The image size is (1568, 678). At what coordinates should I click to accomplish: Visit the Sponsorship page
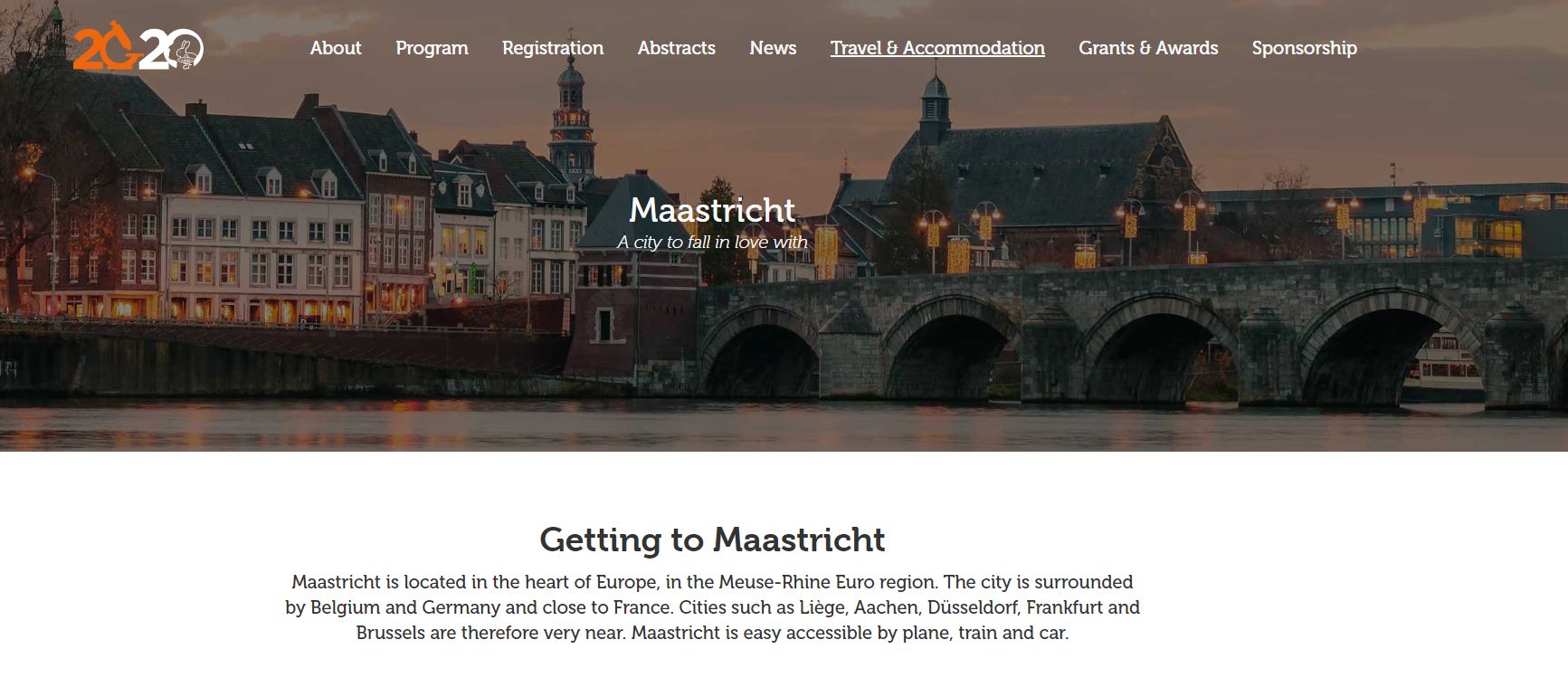coord(1305,48)
